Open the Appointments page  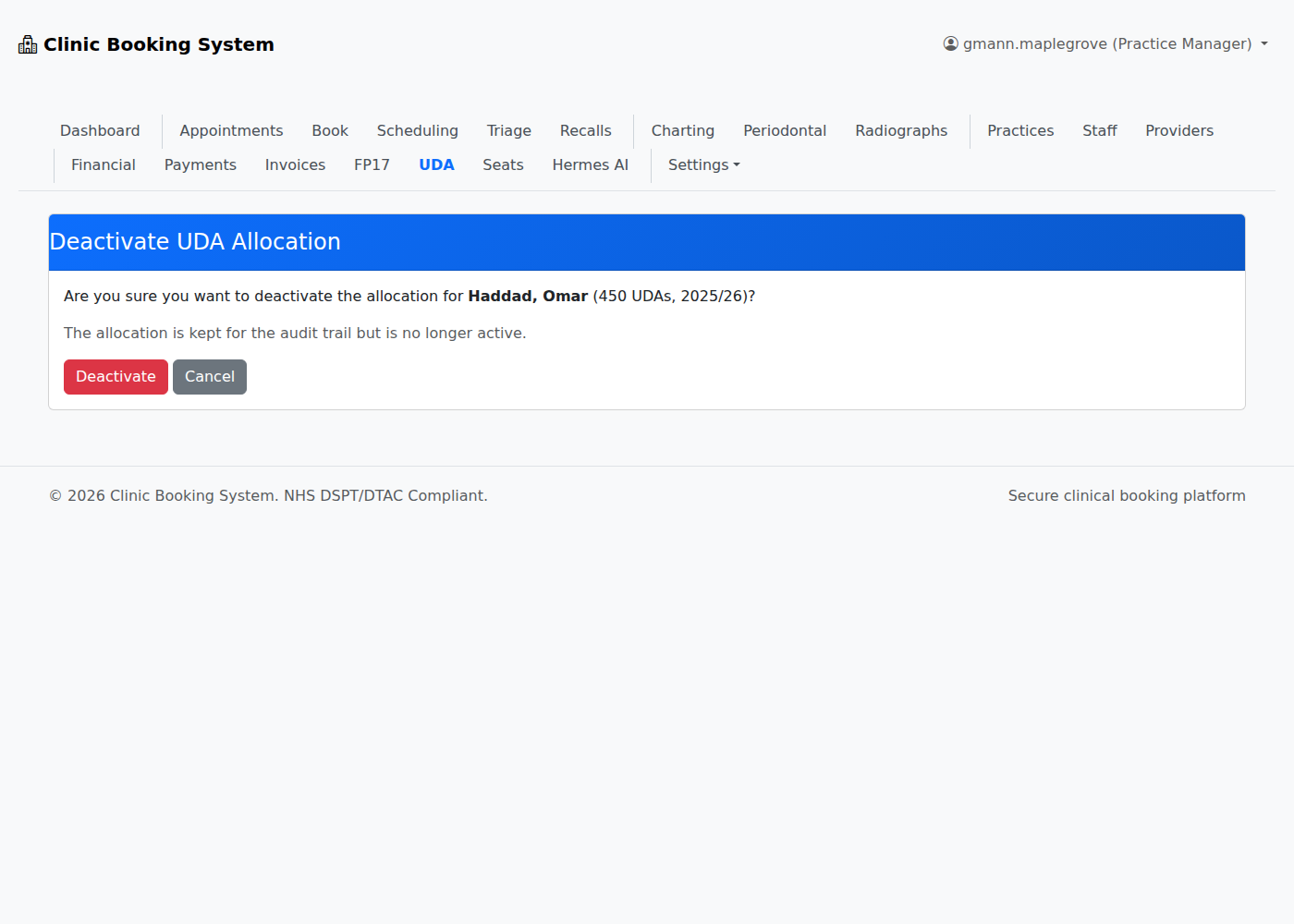231,130
